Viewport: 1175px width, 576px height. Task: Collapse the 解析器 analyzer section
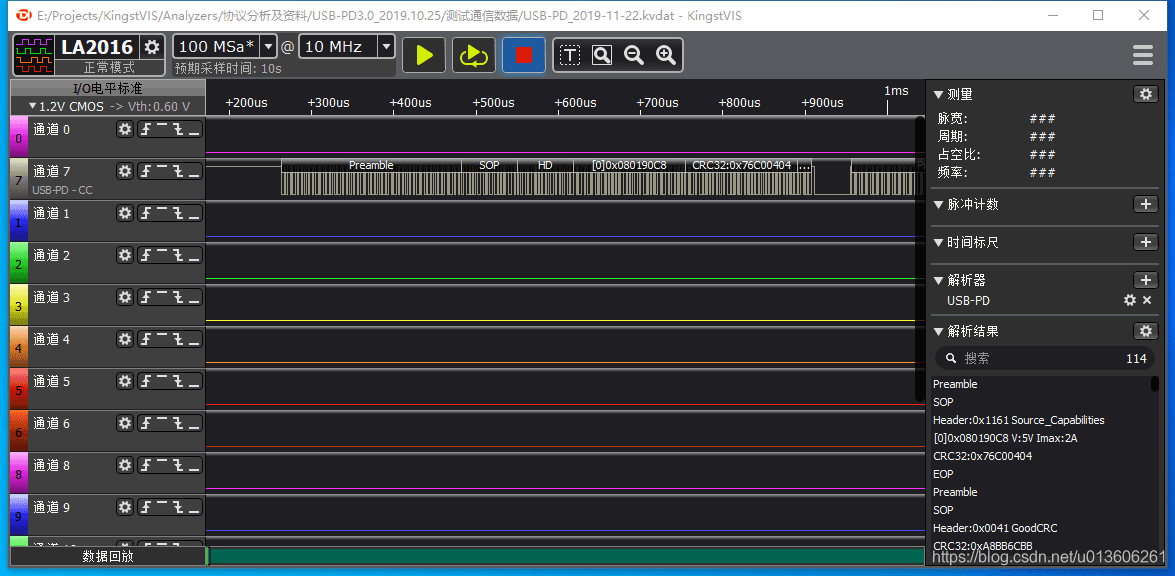[937, 280]
